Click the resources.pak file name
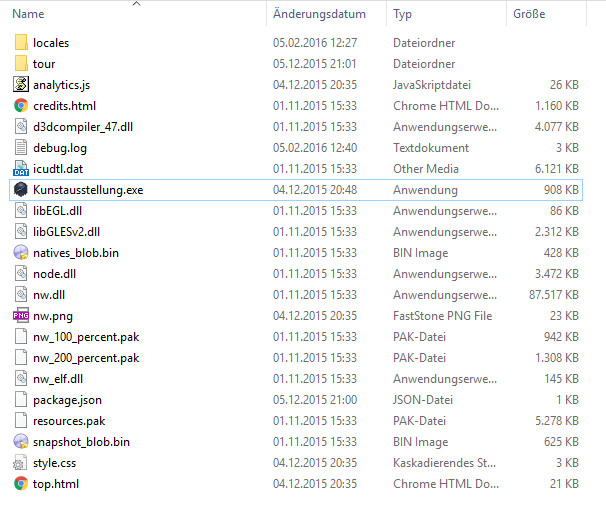Screen dimensions: 606x517 tap(69, 421)
